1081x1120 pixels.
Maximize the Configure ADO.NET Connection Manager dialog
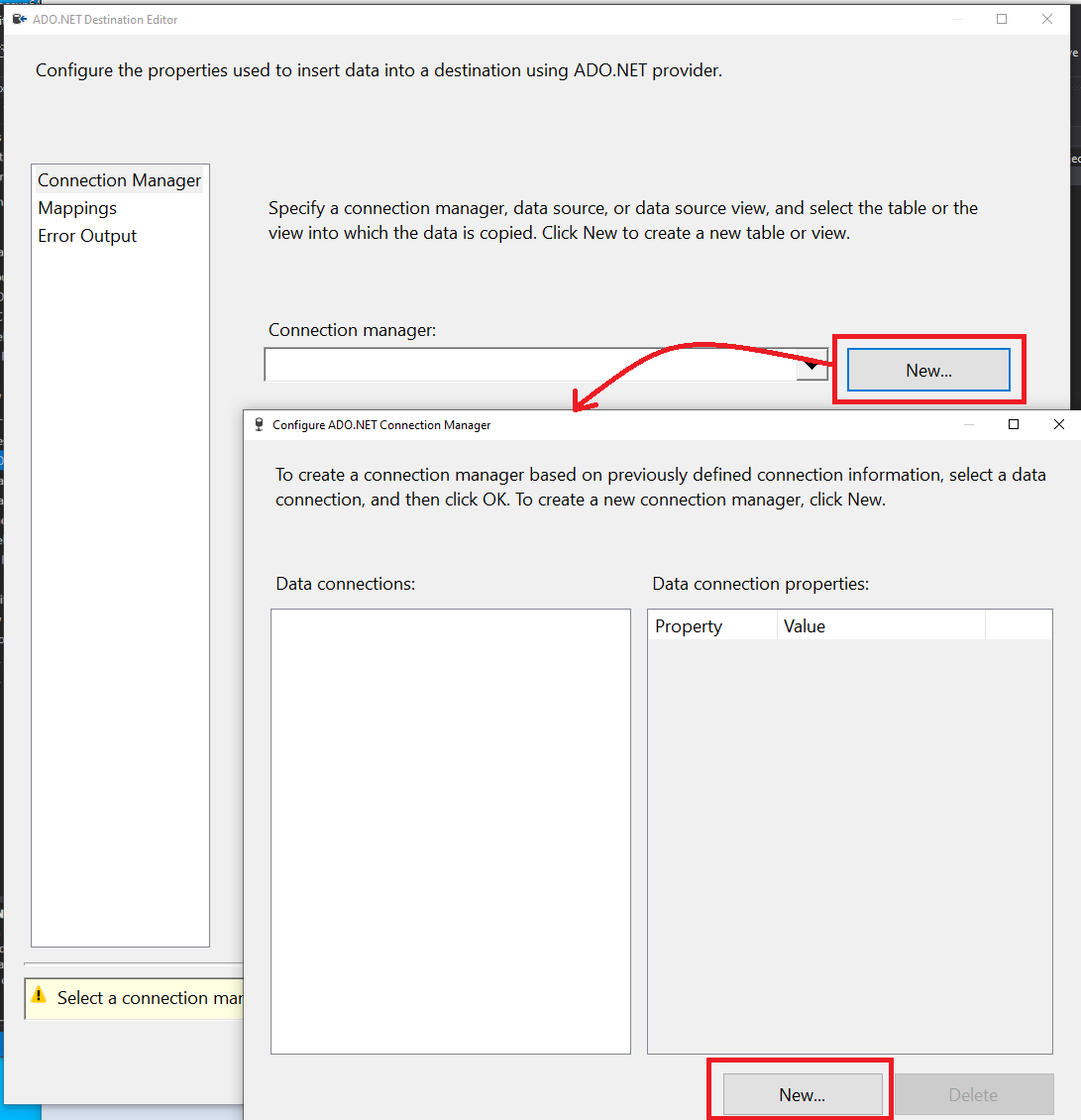click(x=1014, y=424)
